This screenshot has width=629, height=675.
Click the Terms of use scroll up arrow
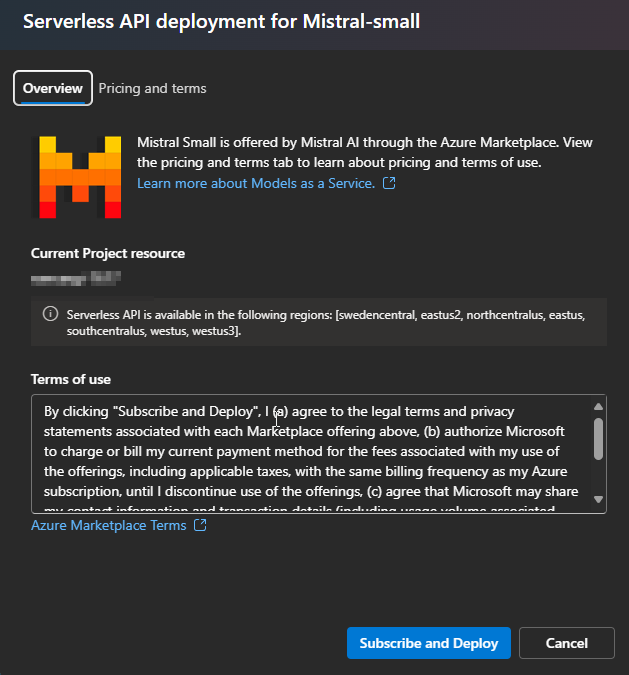pyautogui.click(x=598, y=406)
